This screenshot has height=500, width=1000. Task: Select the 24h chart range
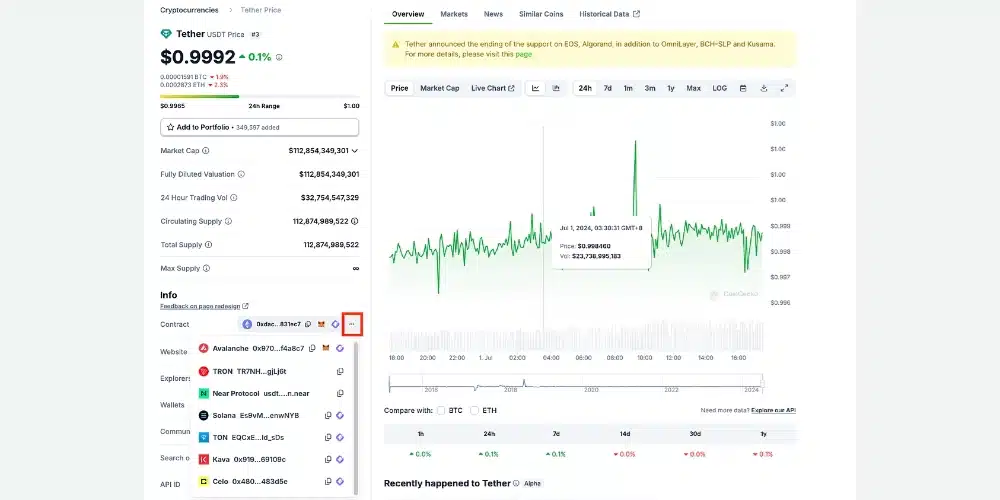(585, 88)
